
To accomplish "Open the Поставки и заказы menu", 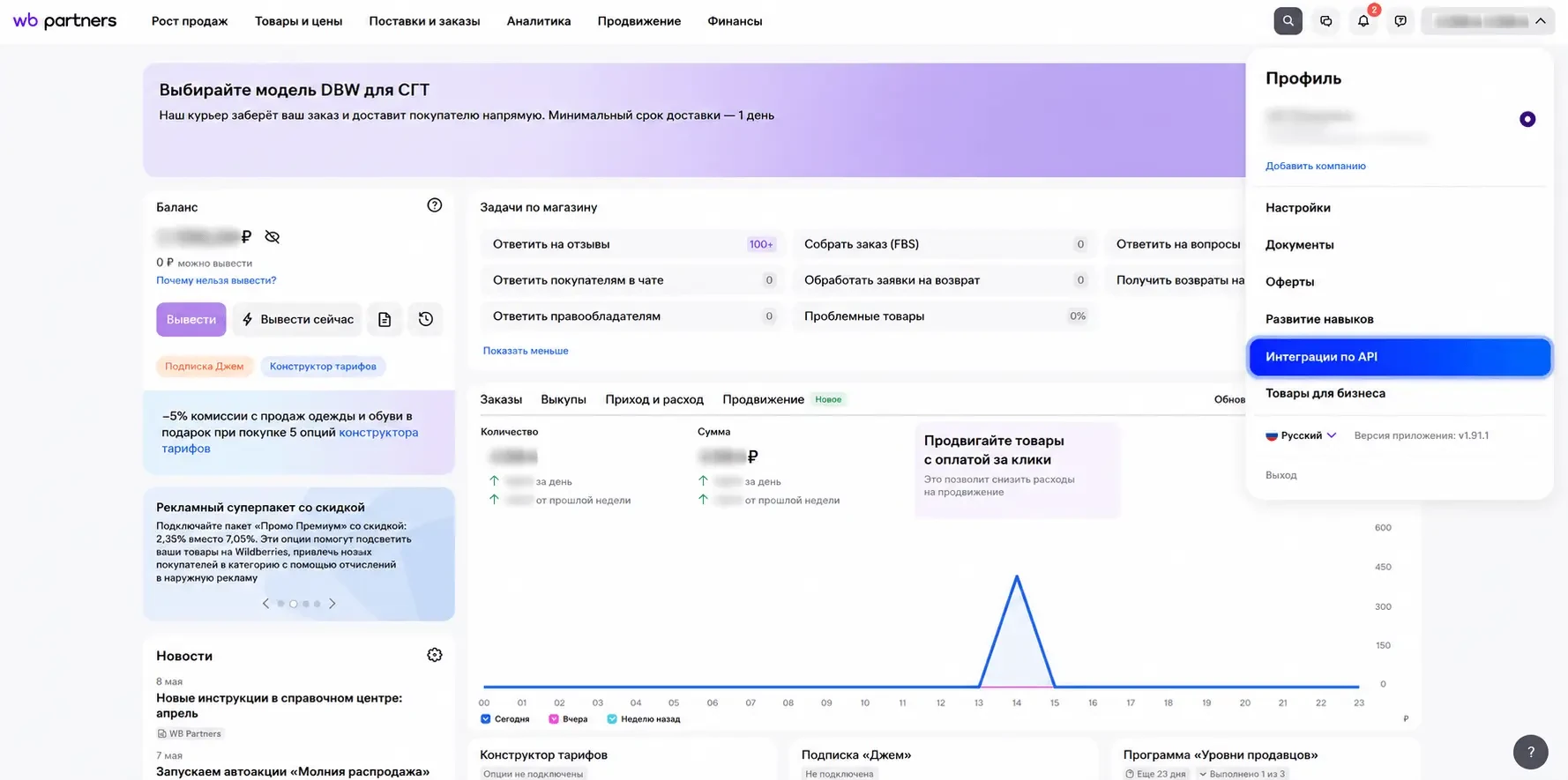I will (424, 21).
